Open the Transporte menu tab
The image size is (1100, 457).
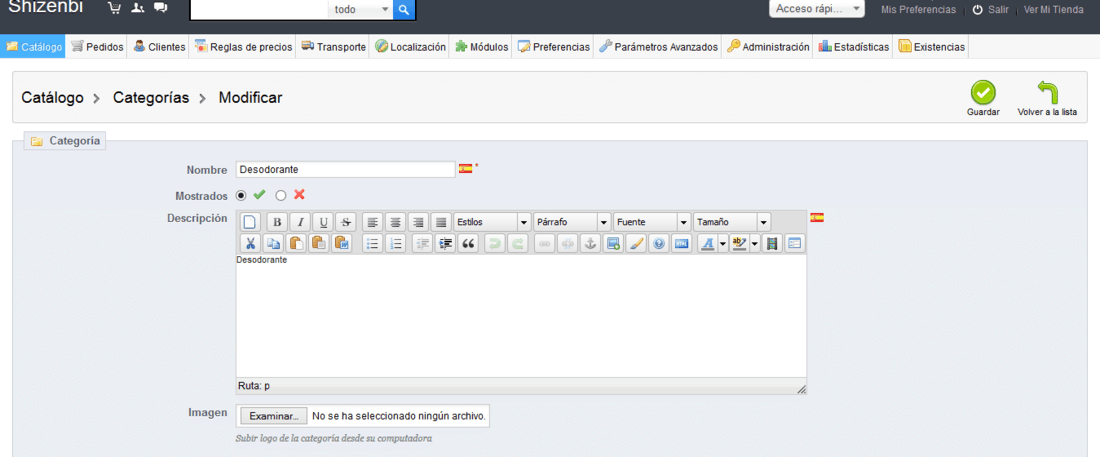[x=333, y=47]
